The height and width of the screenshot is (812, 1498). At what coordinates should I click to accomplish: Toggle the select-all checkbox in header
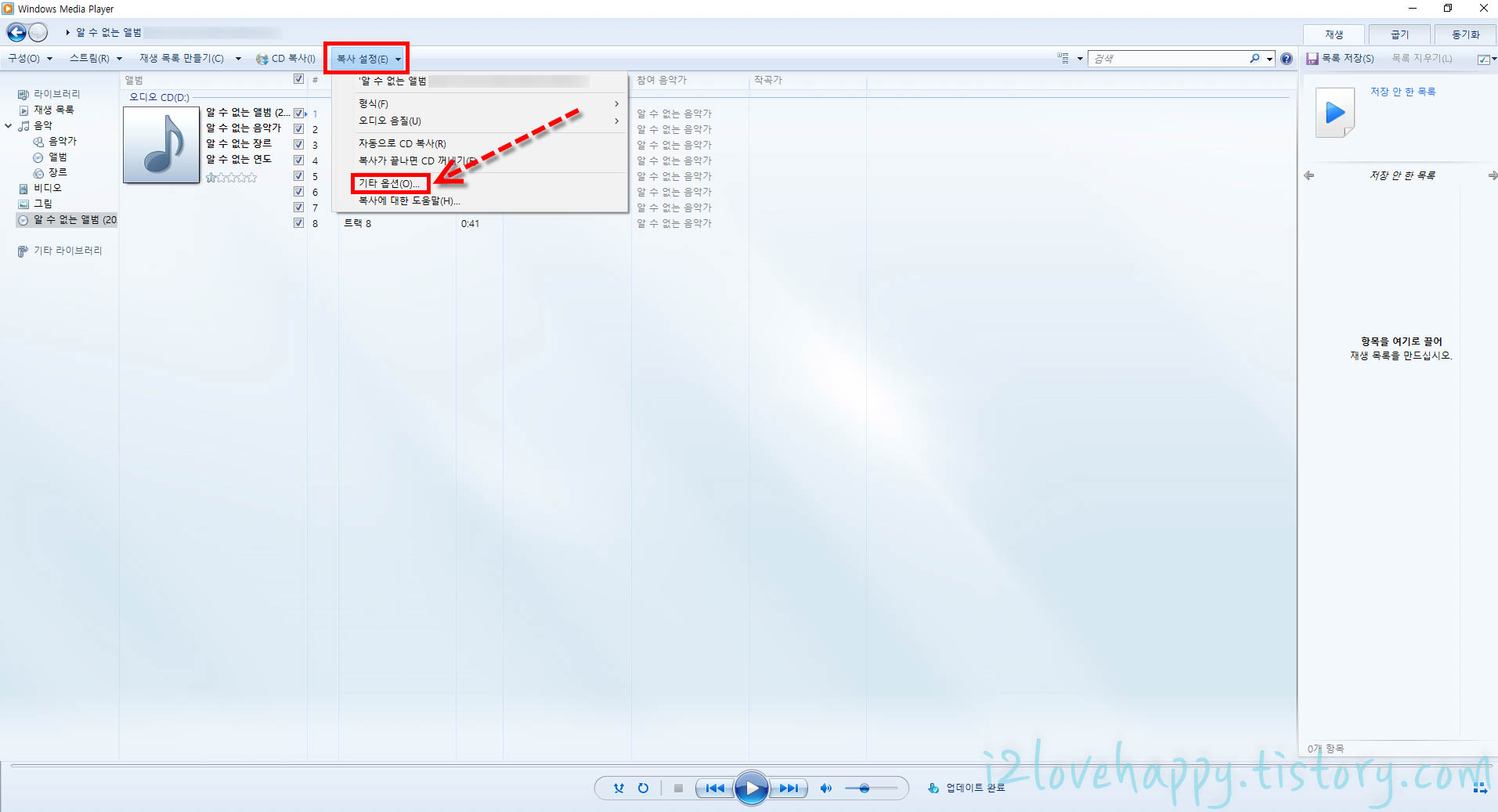click(298, 79)
